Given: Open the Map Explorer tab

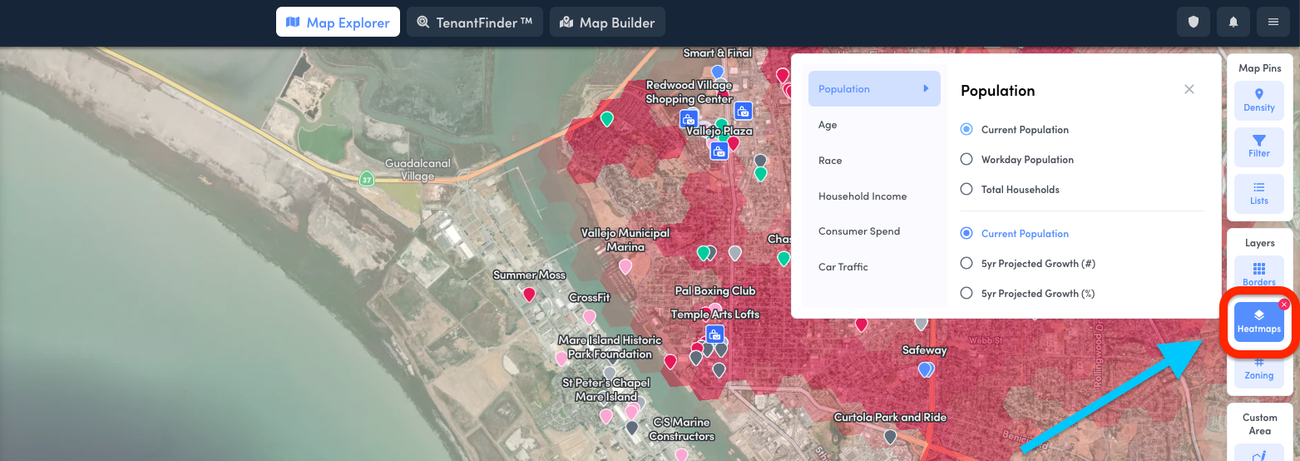Looking at the screenshot, I should pos(338,22).
